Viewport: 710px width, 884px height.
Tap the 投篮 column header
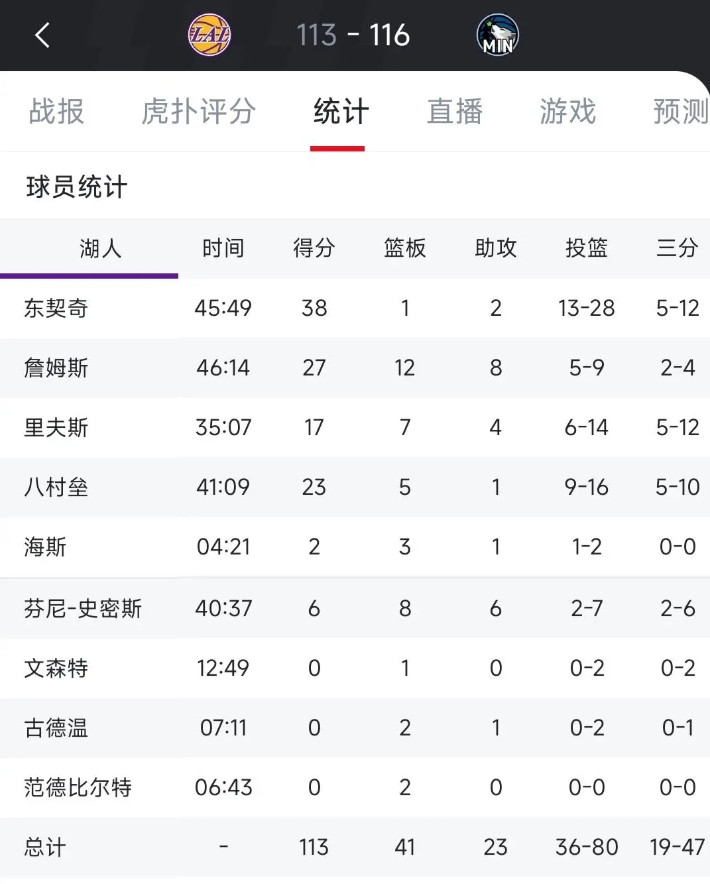587,248
